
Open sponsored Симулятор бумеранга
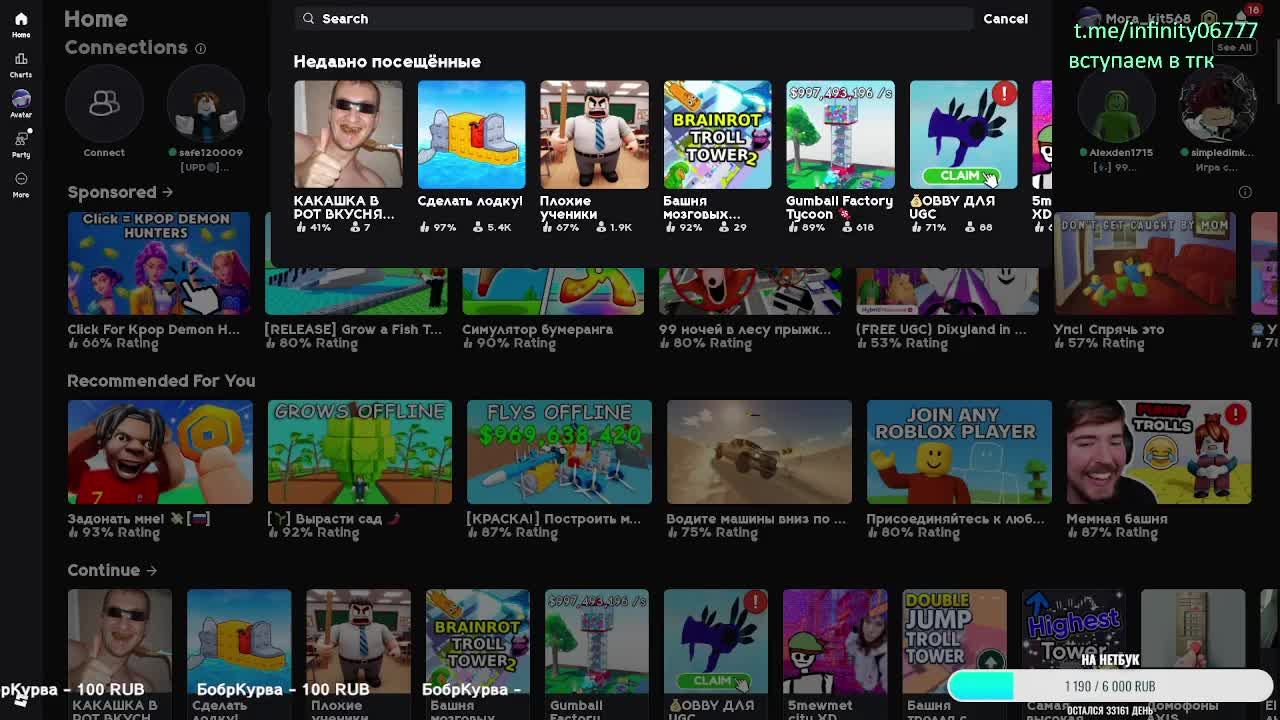tap(553, 290)
